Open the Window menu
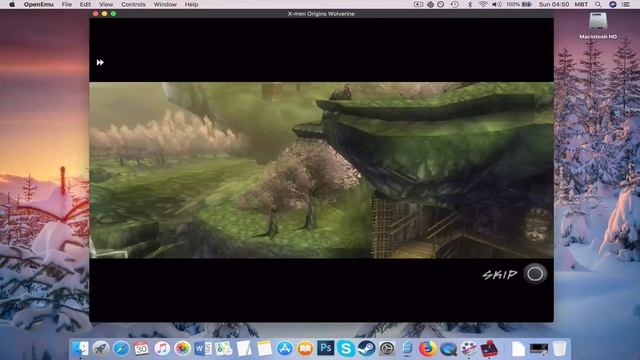 165,4
